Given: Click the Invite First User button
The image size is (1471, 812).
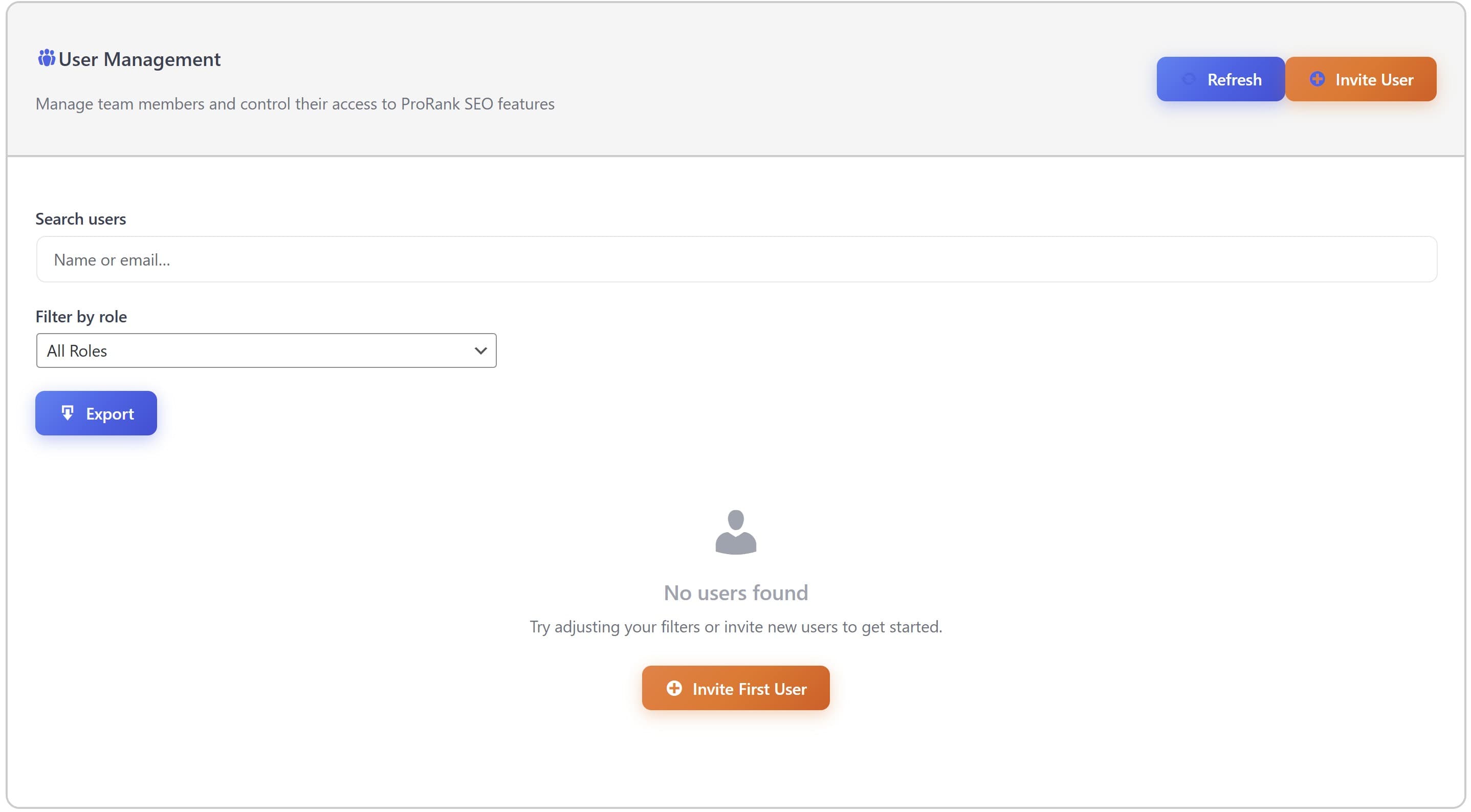Looking at the screenshot, I should click(736, 688).
